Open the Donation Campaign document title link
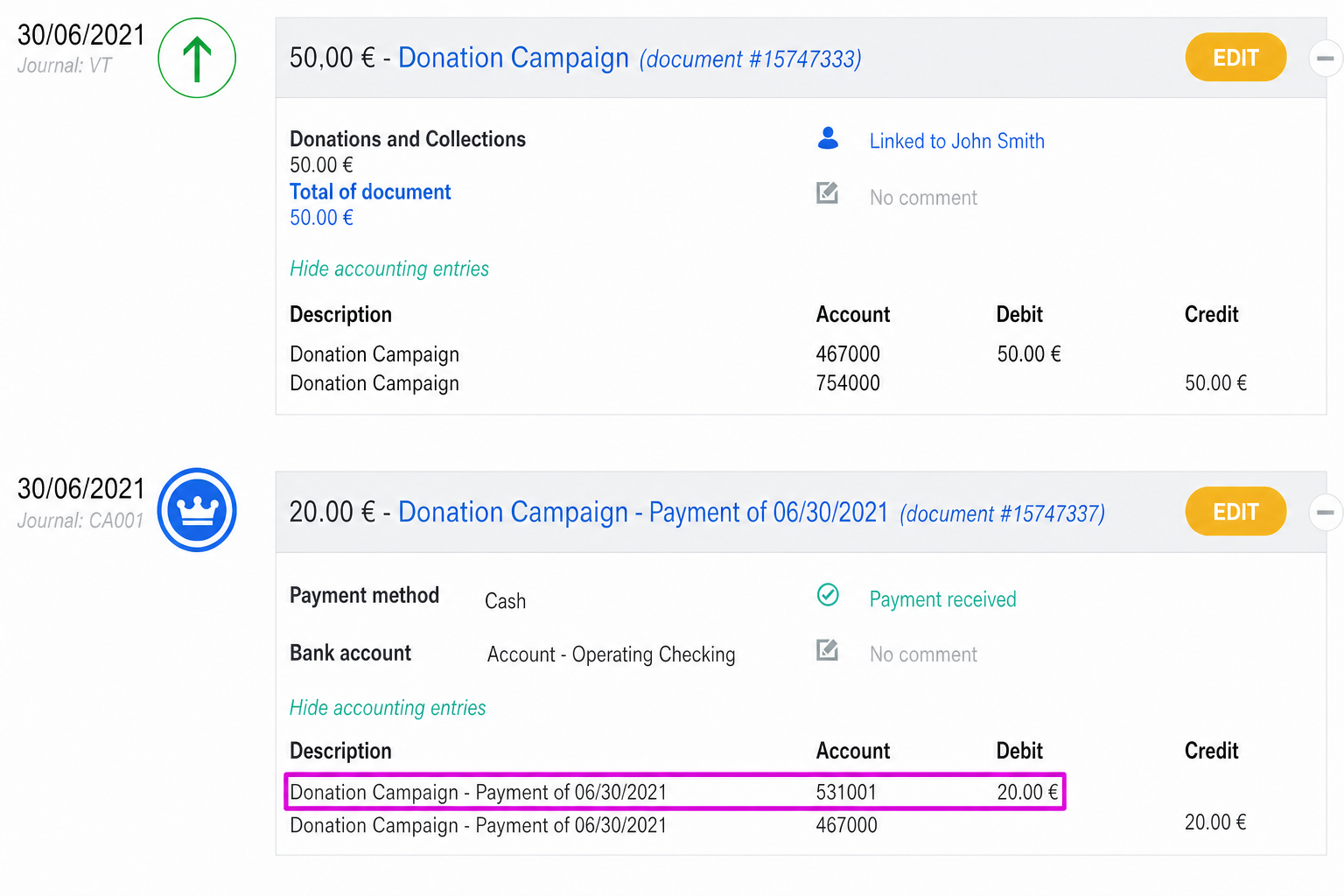 point(514,58)
